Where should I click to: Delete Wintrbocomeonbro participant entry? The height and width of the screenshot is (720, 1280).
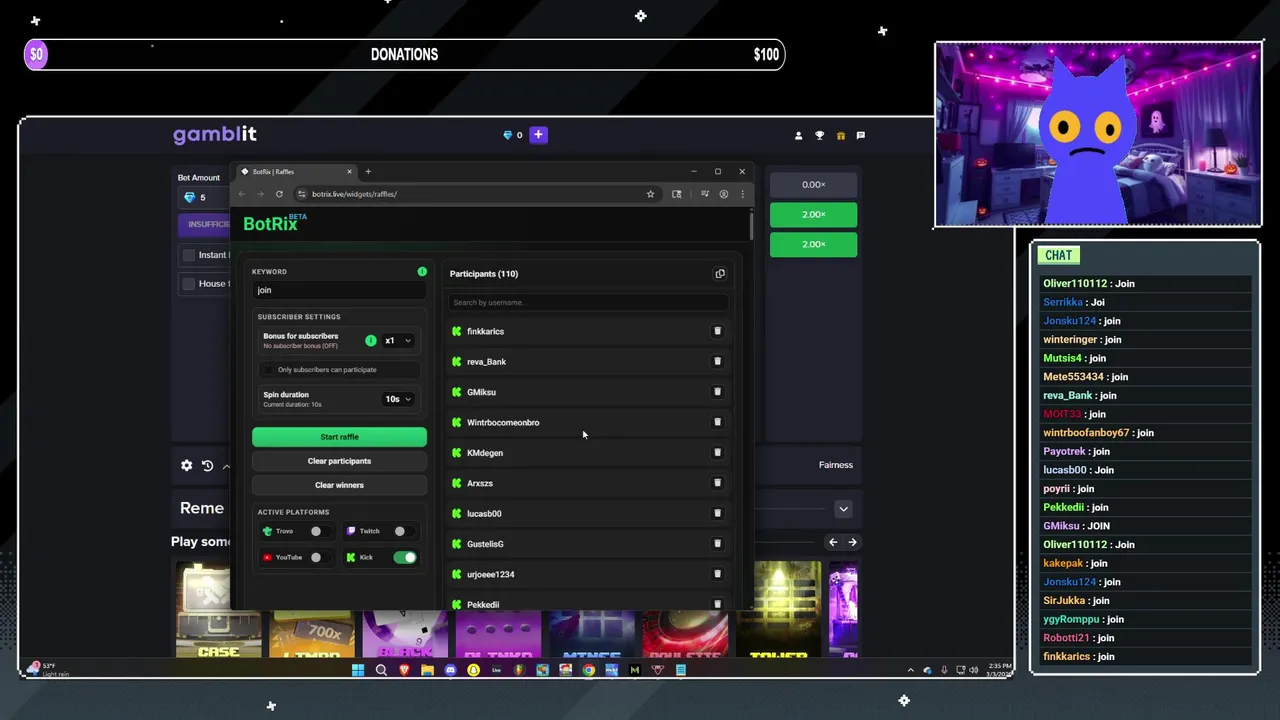tap(717, 422)
